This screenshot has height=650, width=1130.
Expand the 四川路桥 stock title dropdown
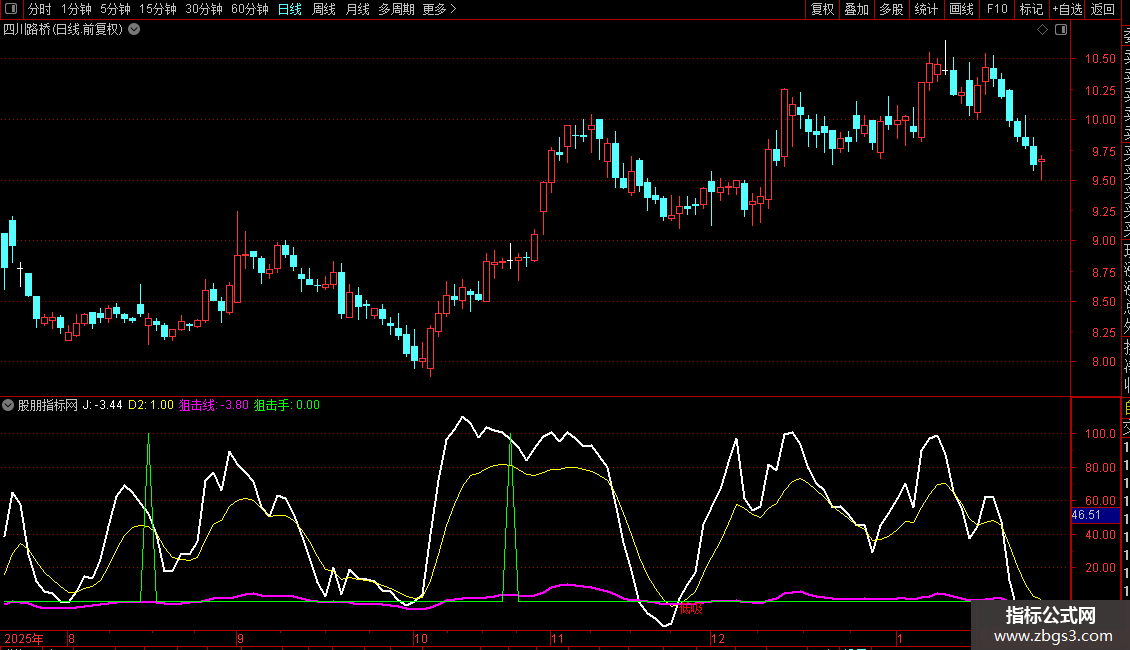click(134, 30)
